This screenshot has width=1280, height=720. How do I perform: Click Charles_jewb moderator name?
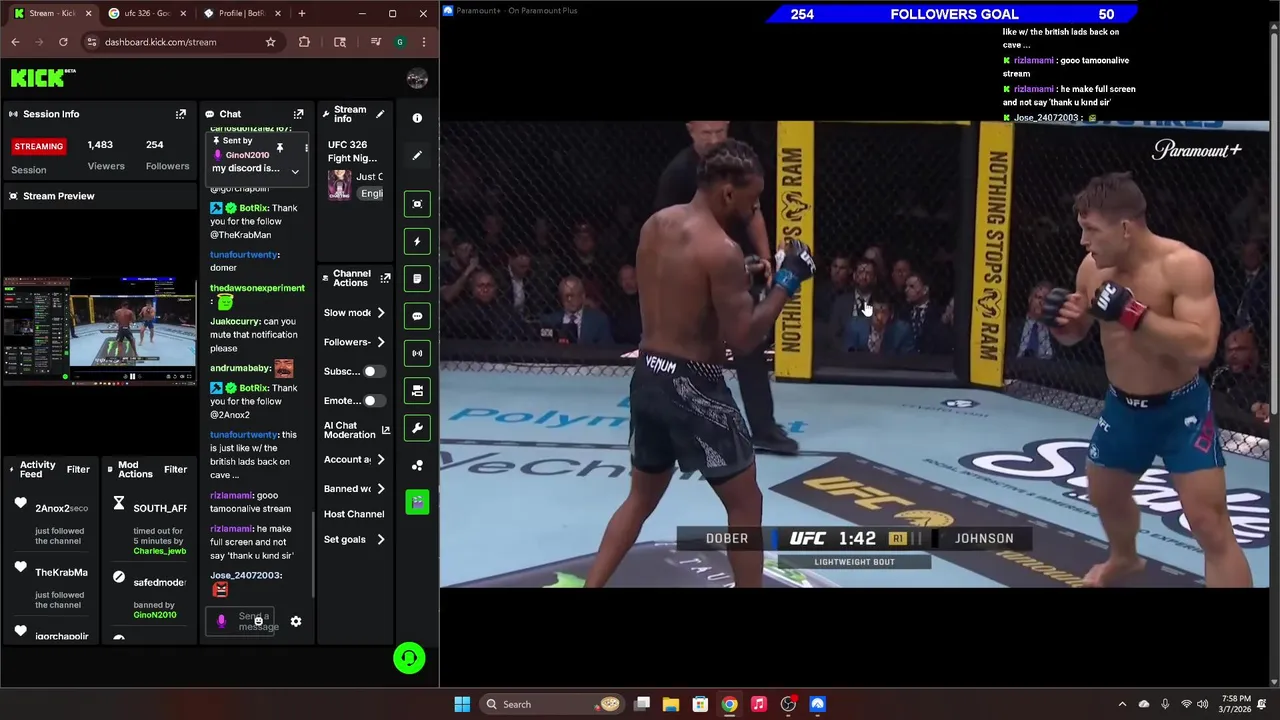pos(160,551)
